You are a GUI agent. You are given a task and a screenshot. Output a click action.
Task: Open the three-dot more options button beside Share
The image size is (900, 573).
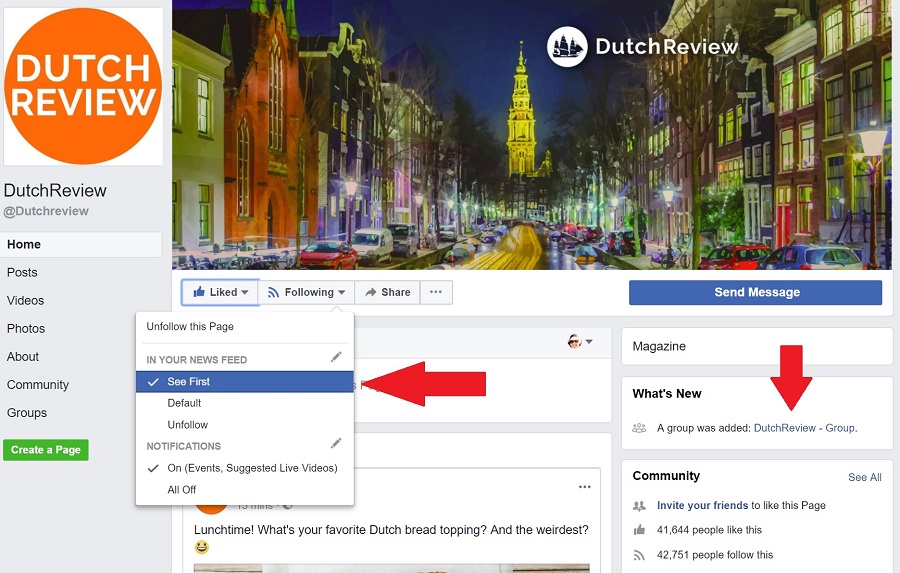(436, 292)
